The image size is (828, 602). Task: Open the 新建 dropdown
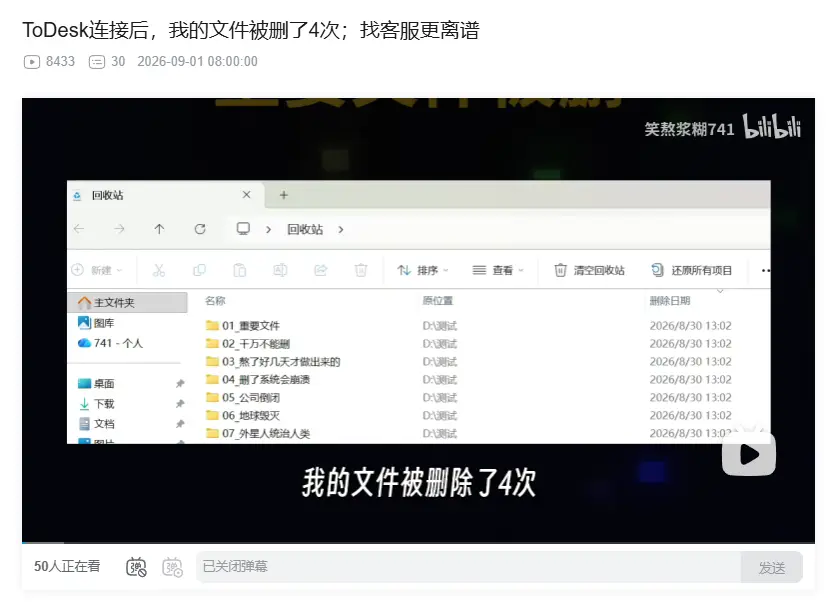click(97, 270)
